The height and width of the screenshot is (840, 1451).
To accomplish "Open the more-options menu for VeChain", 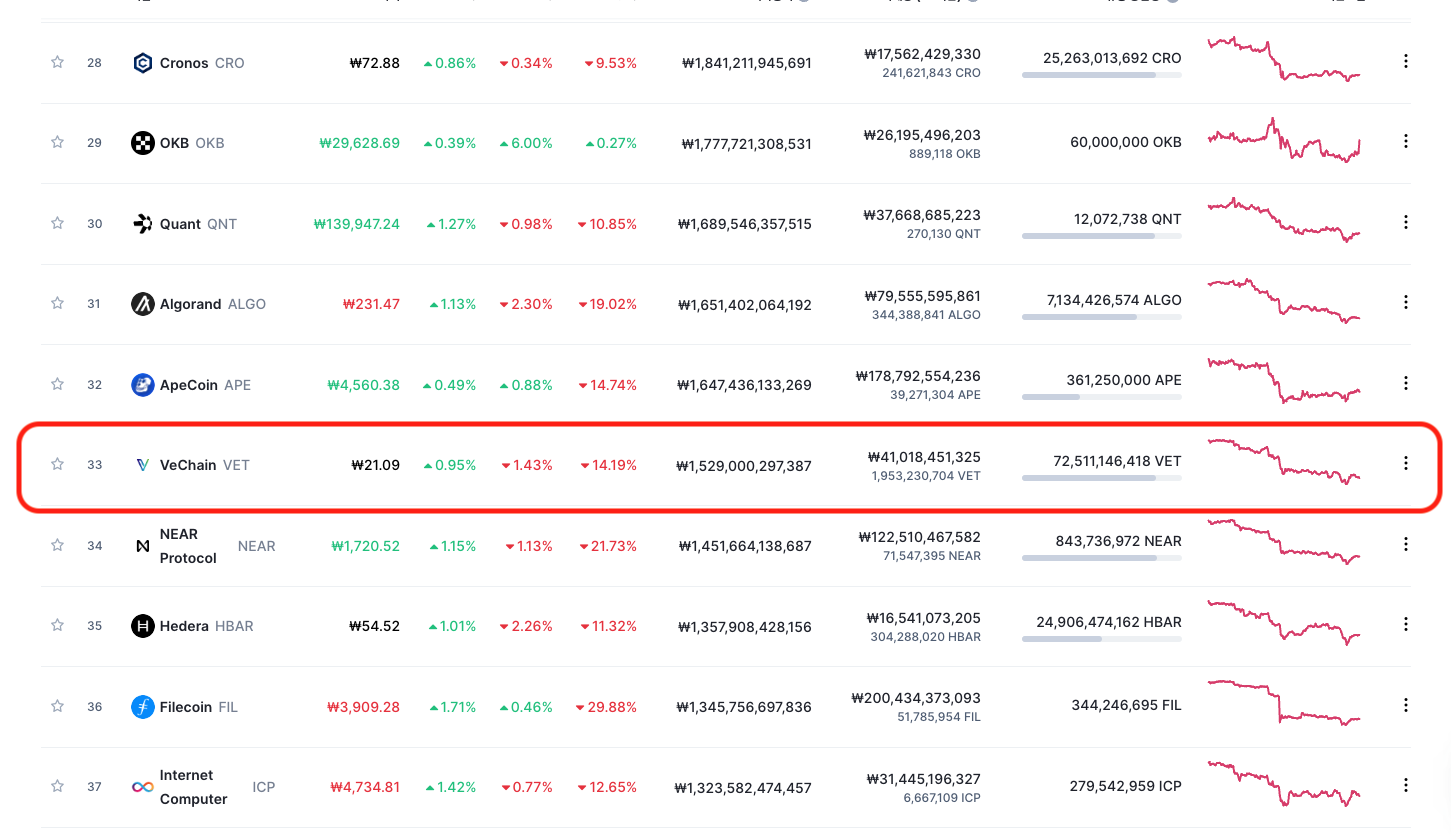I will pyautogui.click(x=1406, y=463).
